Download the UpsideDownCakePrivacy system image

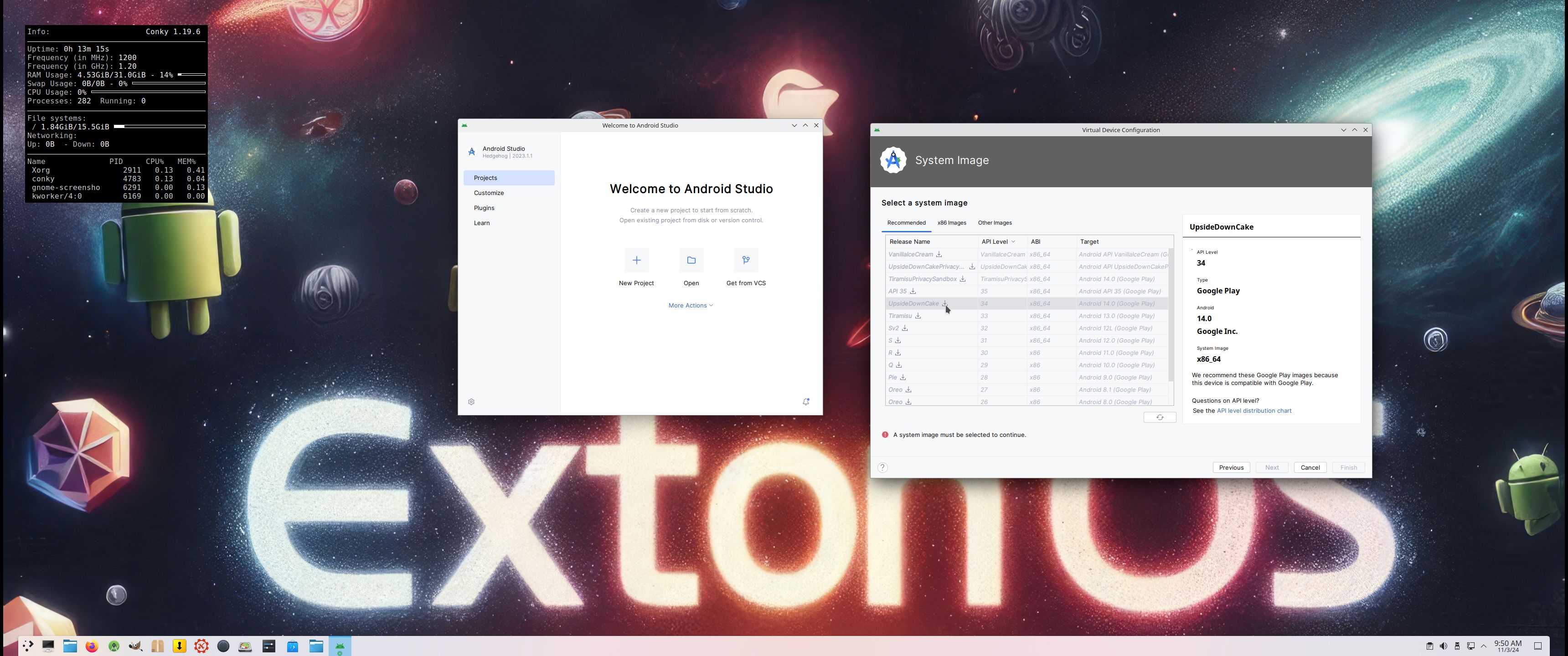[972, 266]
